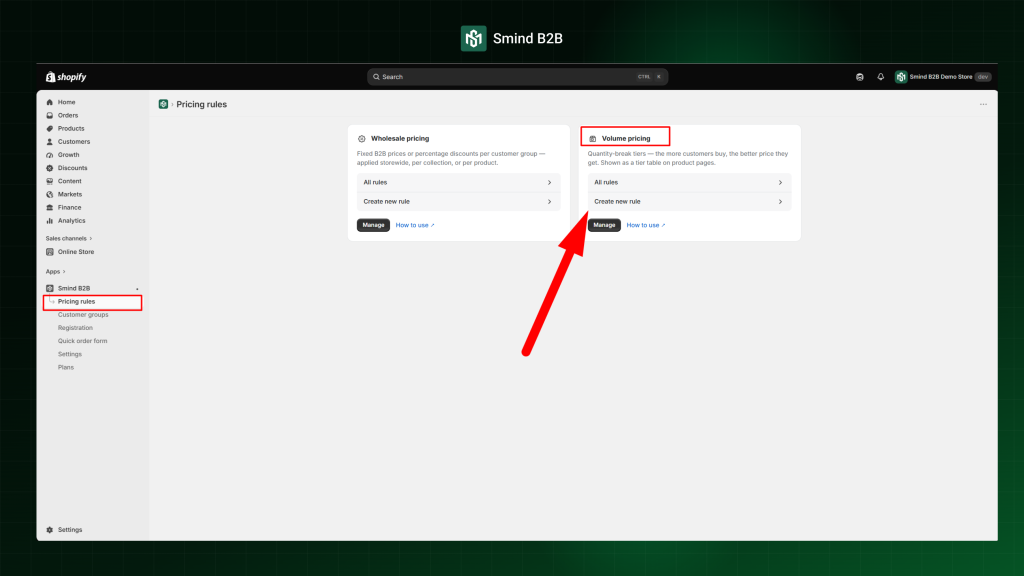Click the Orders icon in sidebar

[x=50, y=116]
